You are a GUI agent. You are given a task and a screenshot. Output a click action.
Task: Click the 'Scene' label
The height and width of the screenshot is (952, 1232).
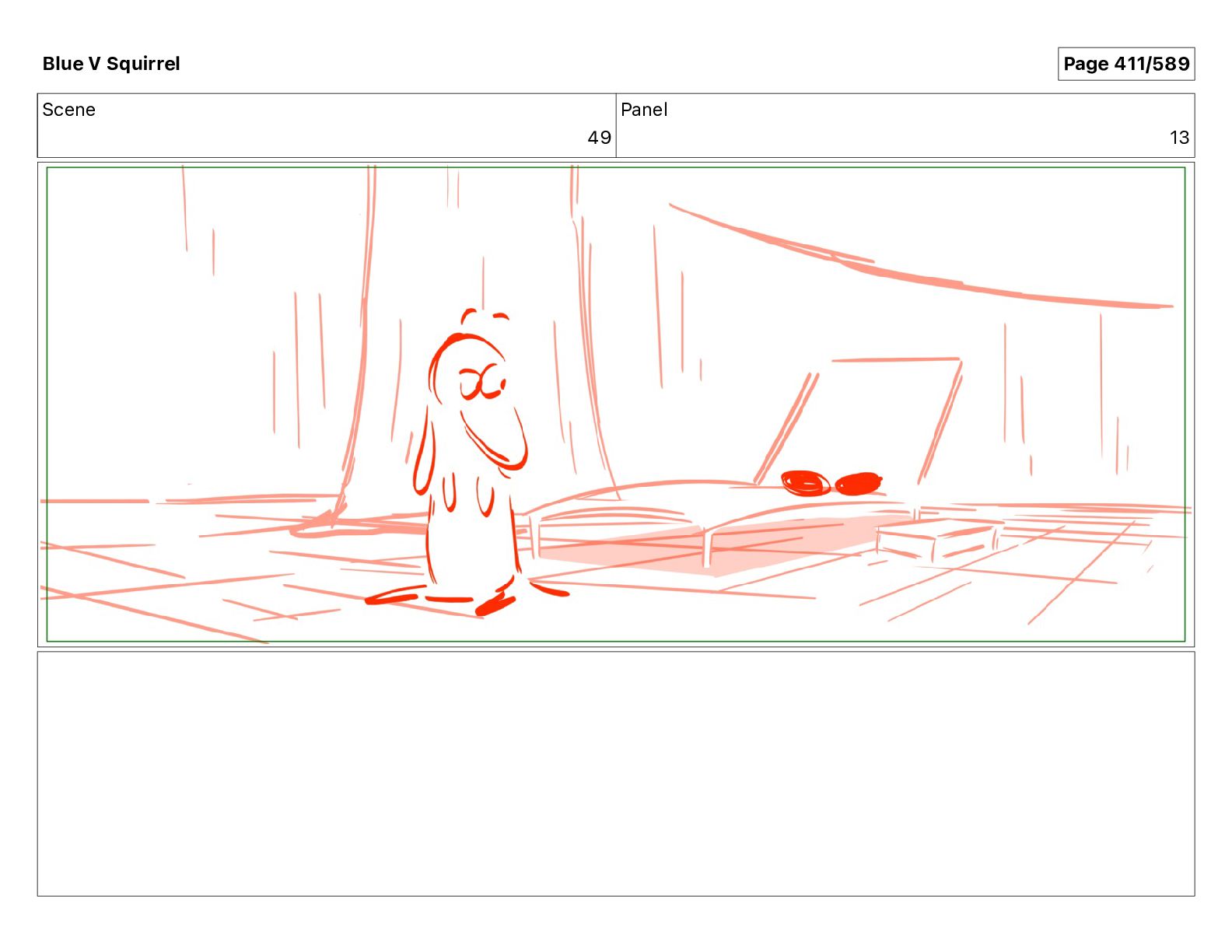point(68,110)
